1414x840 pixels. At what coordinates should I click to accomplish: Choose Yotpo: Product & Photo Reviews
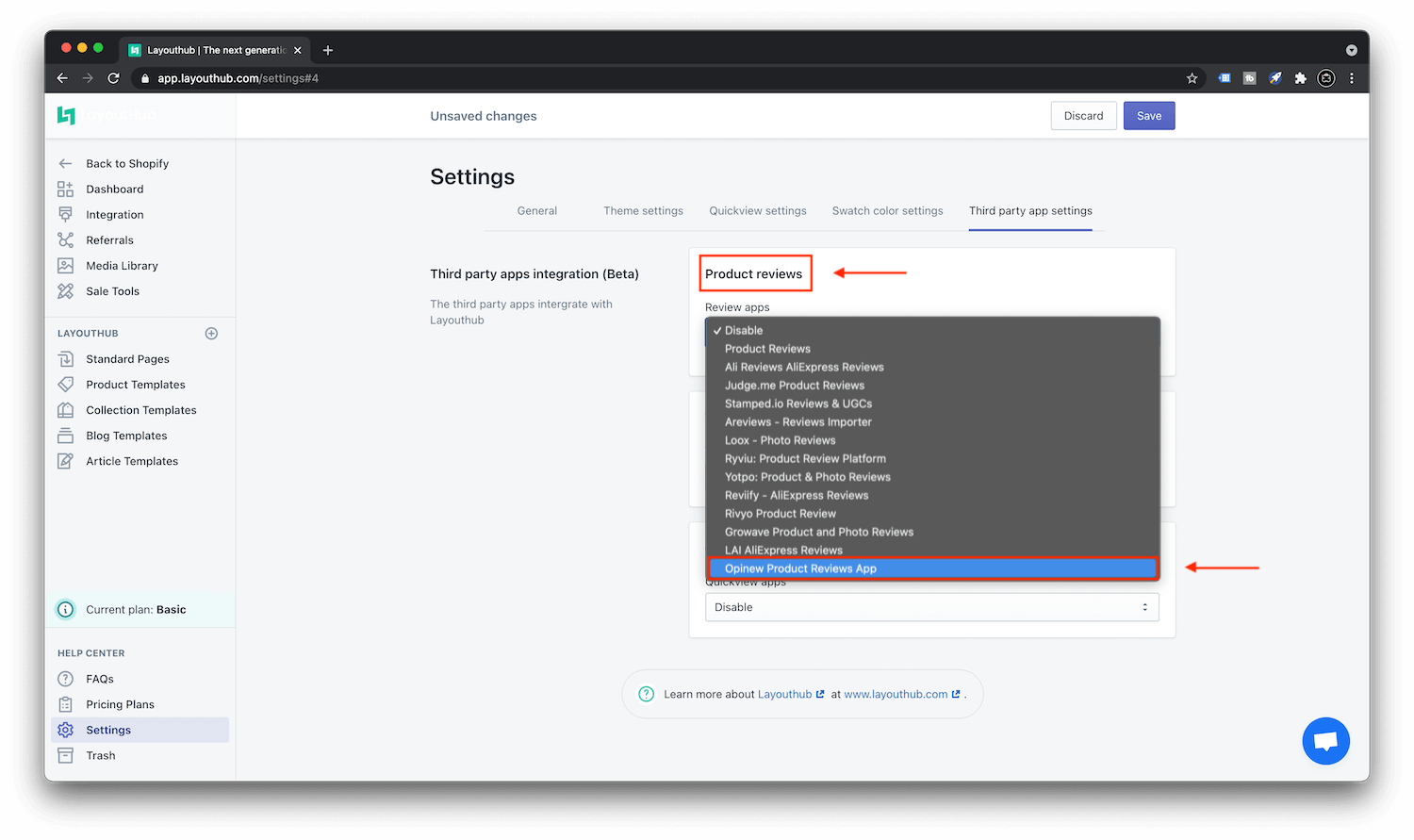[932, 477]
